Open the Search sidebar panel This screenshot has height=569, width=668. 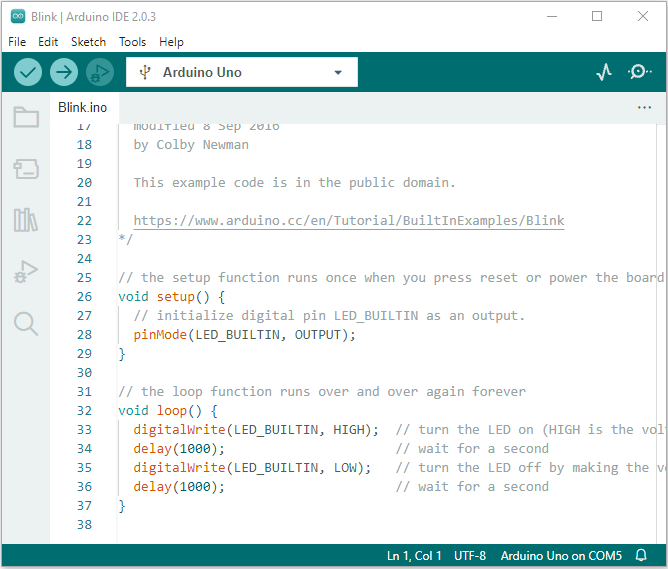tap(26, 324)
